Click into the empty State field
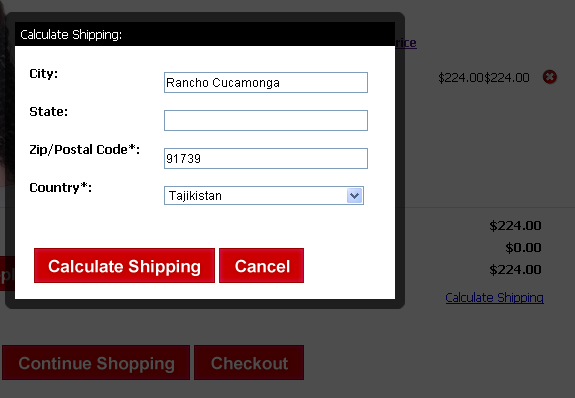575x398 pixels. click(x=266, y=120)
